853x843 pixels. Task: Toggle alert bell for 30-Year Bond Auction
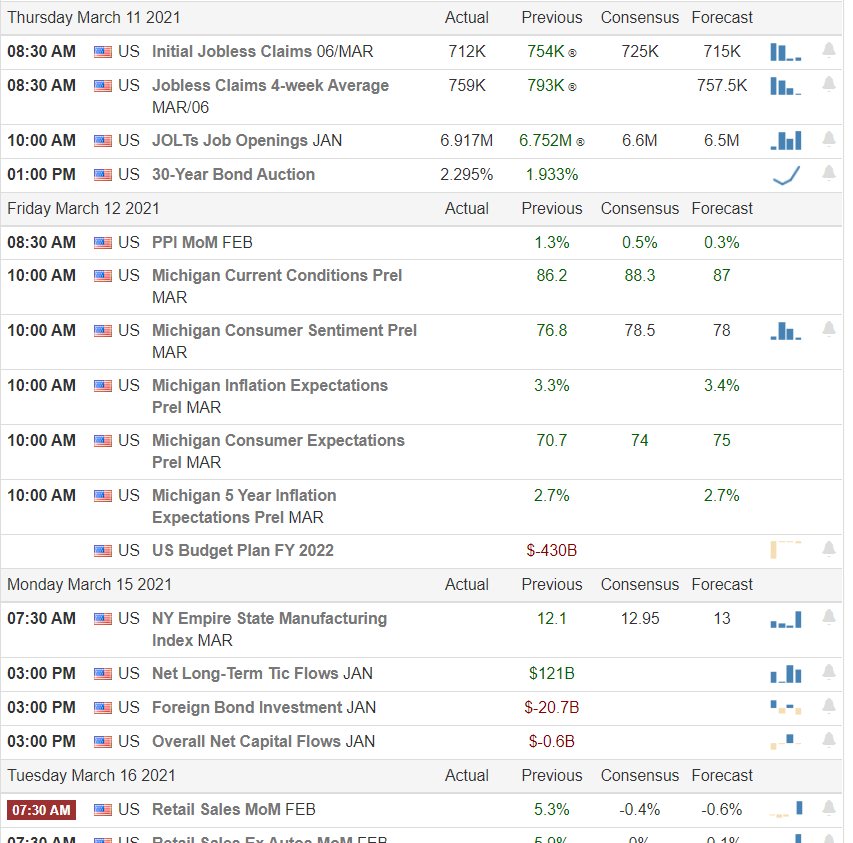[x=829, y=174]
